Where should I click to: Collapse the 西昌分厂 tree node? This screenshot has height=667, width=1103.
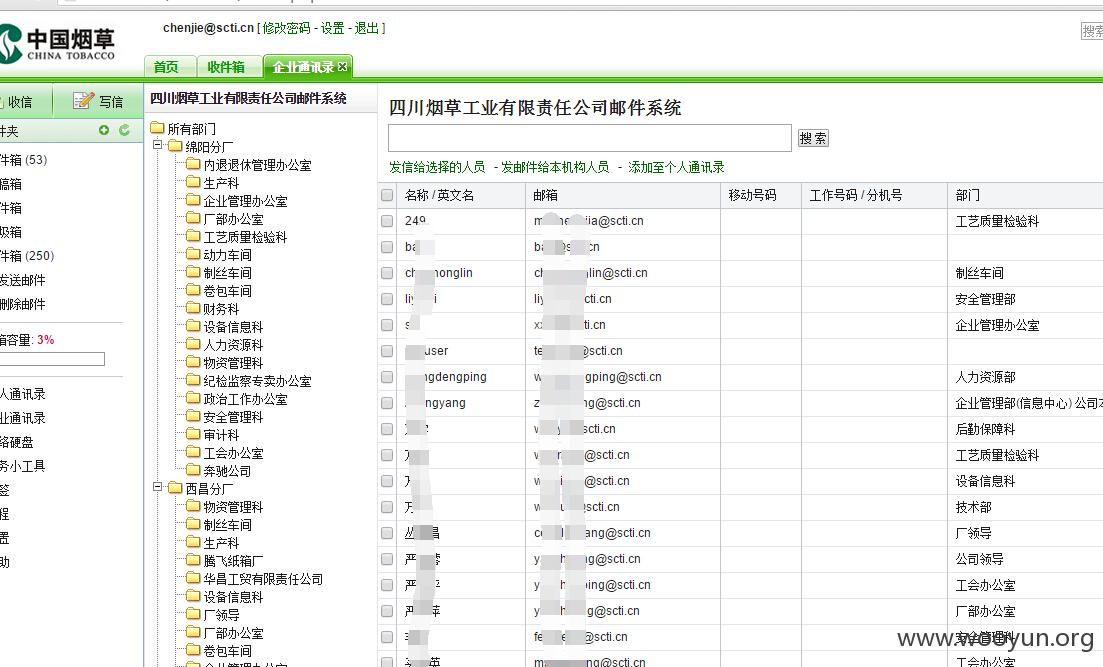click(x=158, y=487)
